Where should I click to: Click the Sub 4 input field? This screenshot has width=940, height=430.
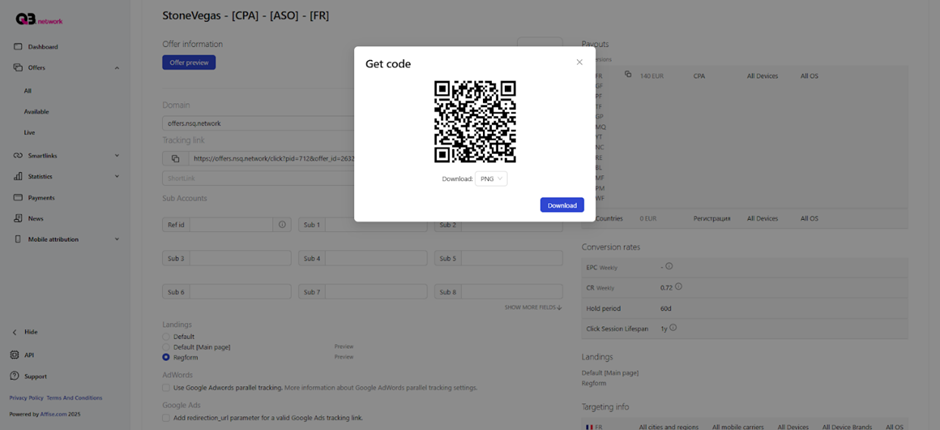tap(376, 258)
